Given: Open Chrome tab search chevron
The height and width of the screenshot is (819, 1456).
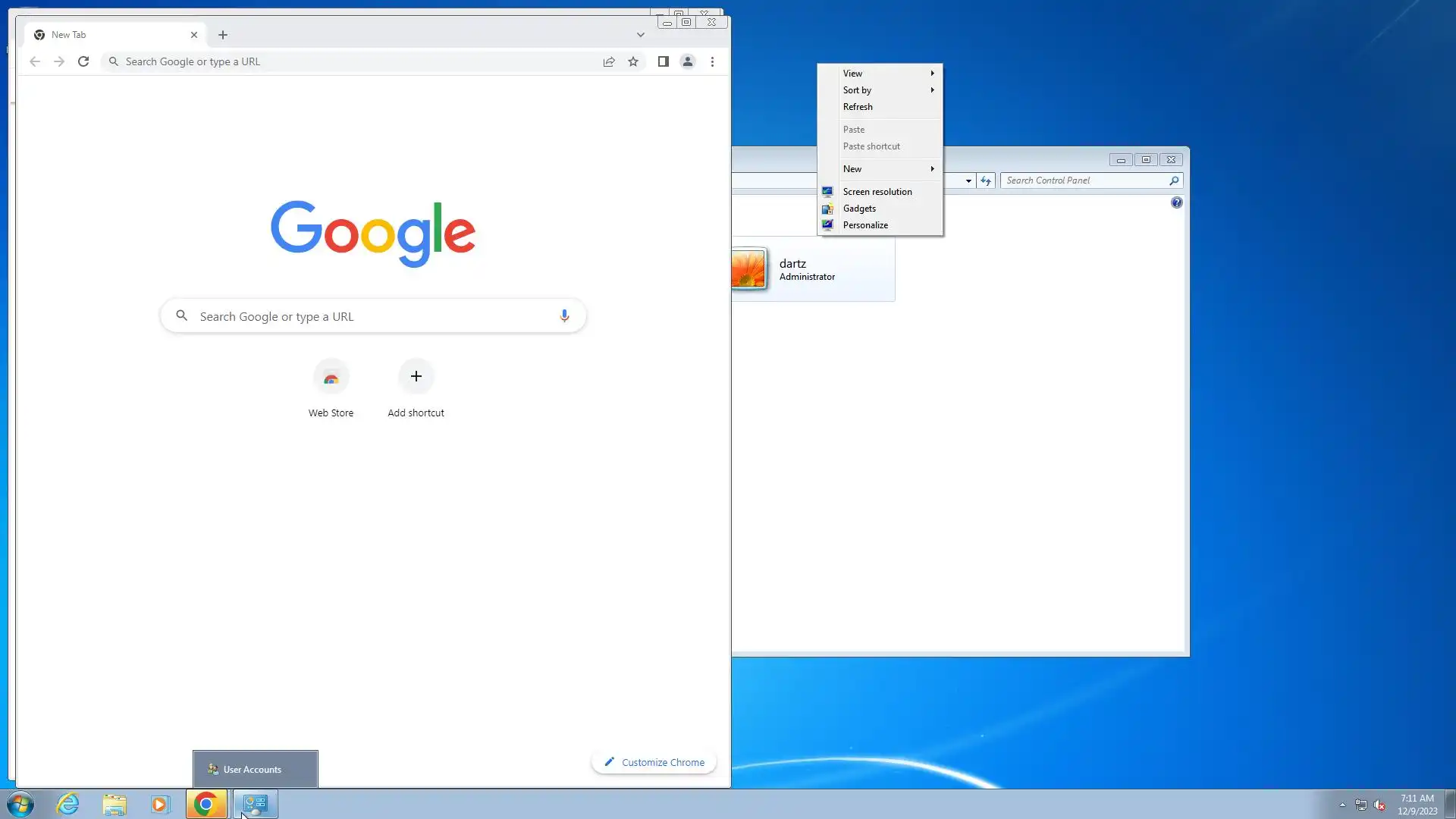Looking at the screenshot, I should tap(641, 35).
